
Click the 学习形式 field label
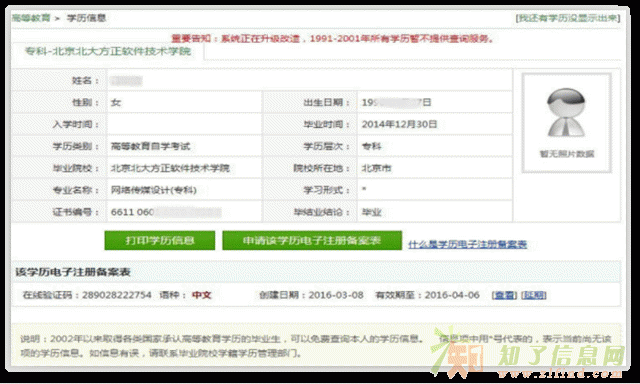326,190
